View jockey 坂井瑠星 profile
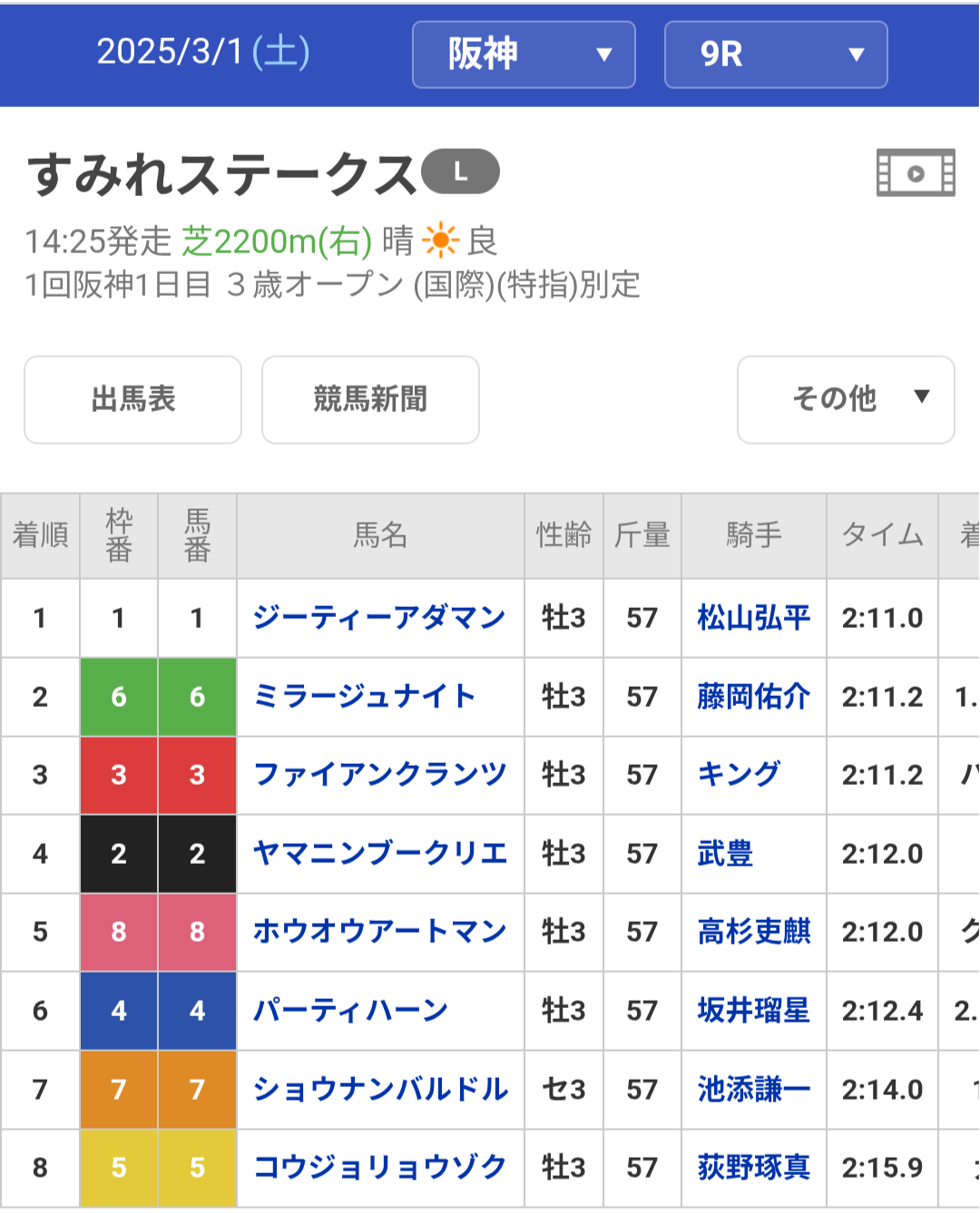The height and width of the screenshot is (1213, 980). coord(753,1011)
